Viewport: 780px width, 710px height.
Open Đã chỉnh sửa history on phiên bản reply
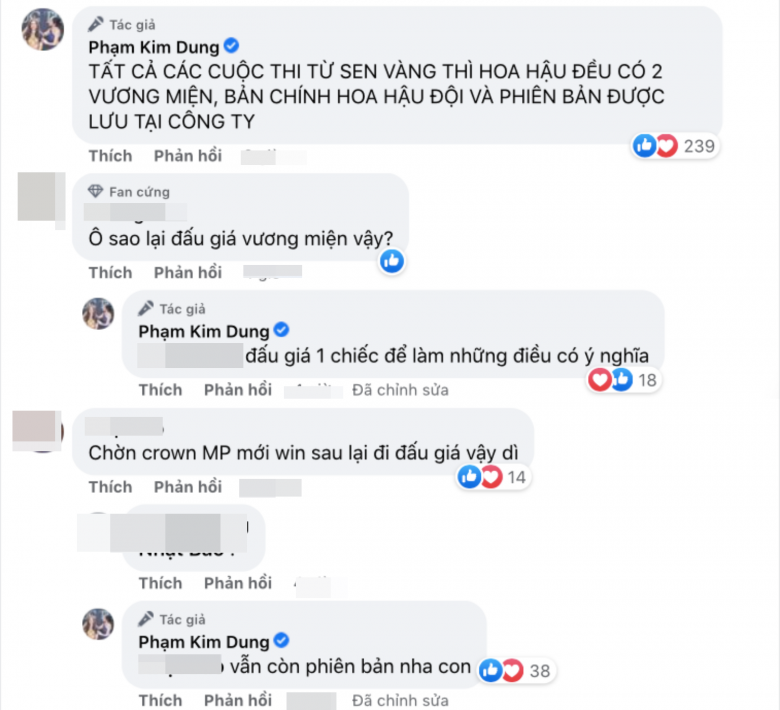(400, 701)
